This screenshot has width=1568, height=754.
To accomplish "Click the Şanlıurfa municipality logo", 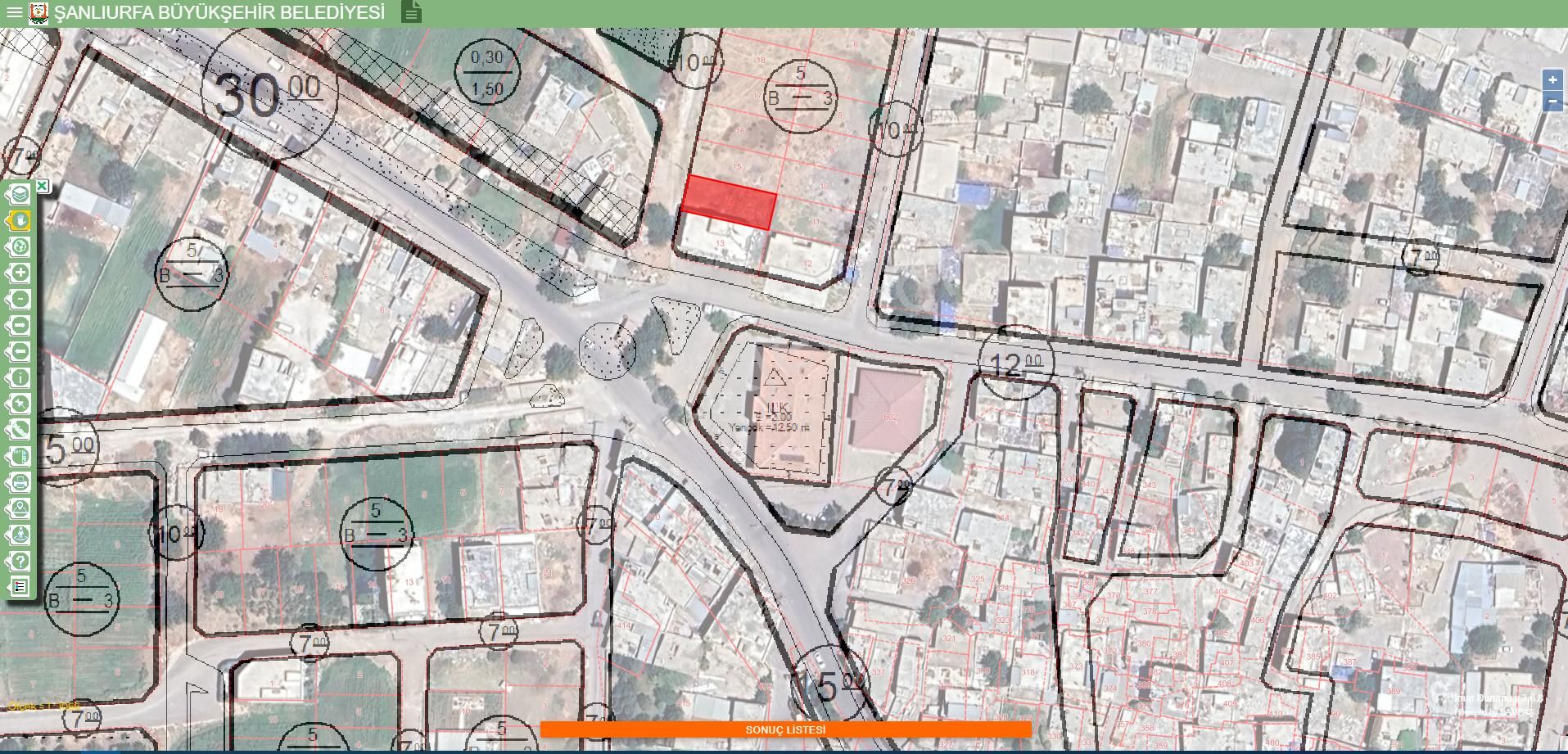I will point(38,13).
